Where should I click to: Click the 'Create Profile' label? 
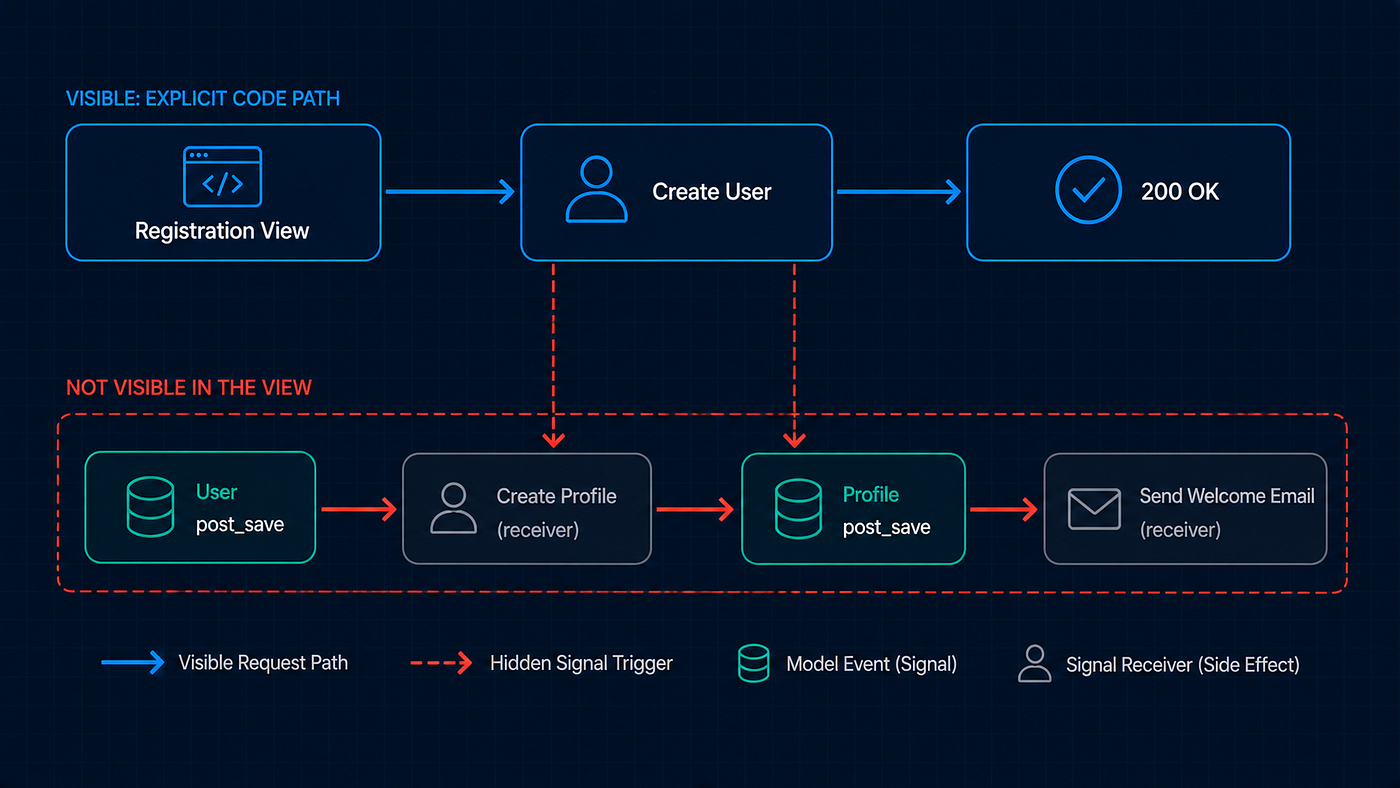pos(557,496)
